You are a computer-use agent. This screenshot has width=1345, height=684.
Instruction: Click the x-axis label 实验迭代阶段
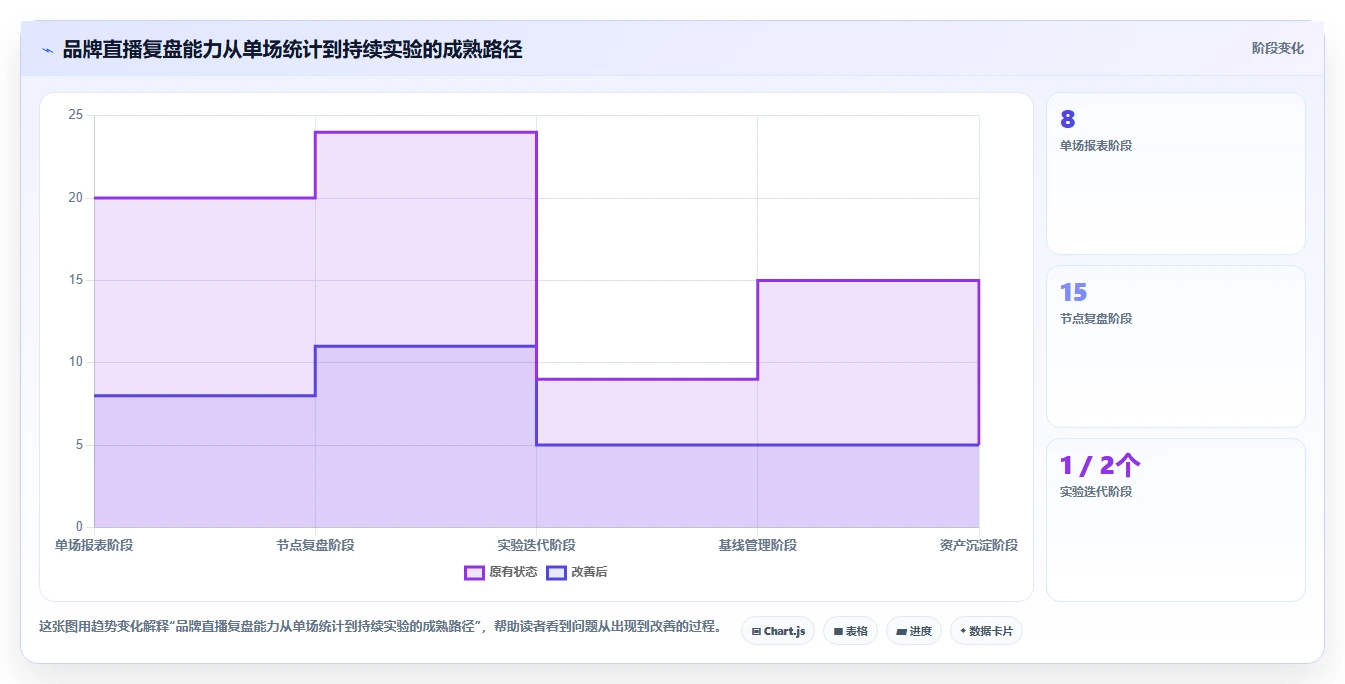(536, 545)
